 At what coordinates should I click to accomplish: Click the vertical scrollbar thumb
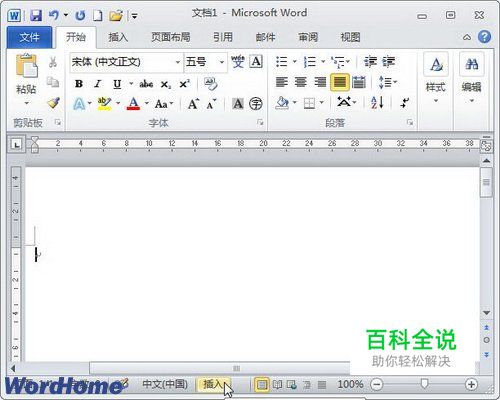tap(486, 182)
